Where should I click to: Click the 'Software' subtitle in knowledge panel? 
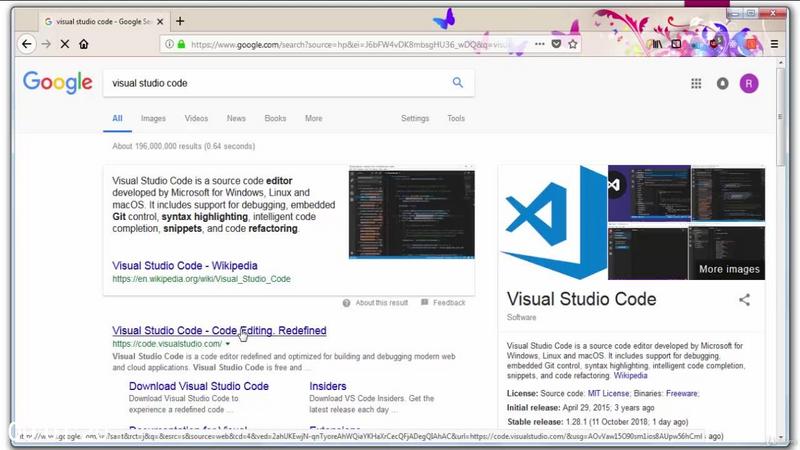coord(521,317)
